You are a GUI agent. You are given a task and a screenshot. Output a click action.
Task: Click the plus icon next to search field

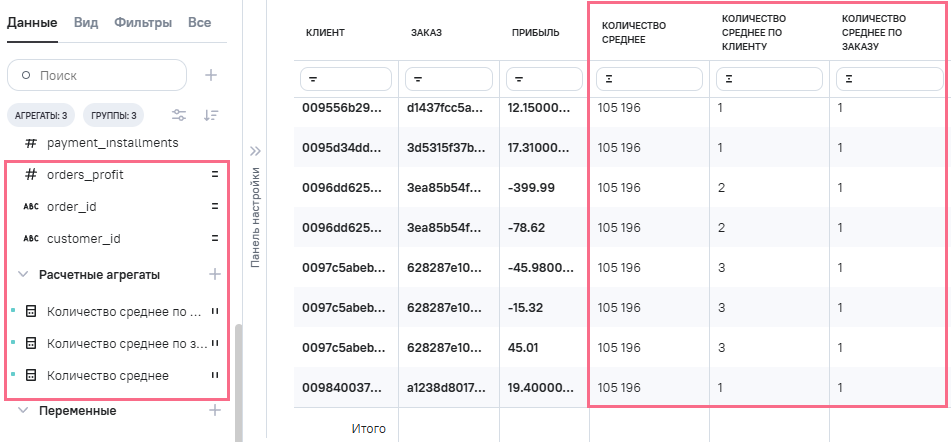coord(211,75)
